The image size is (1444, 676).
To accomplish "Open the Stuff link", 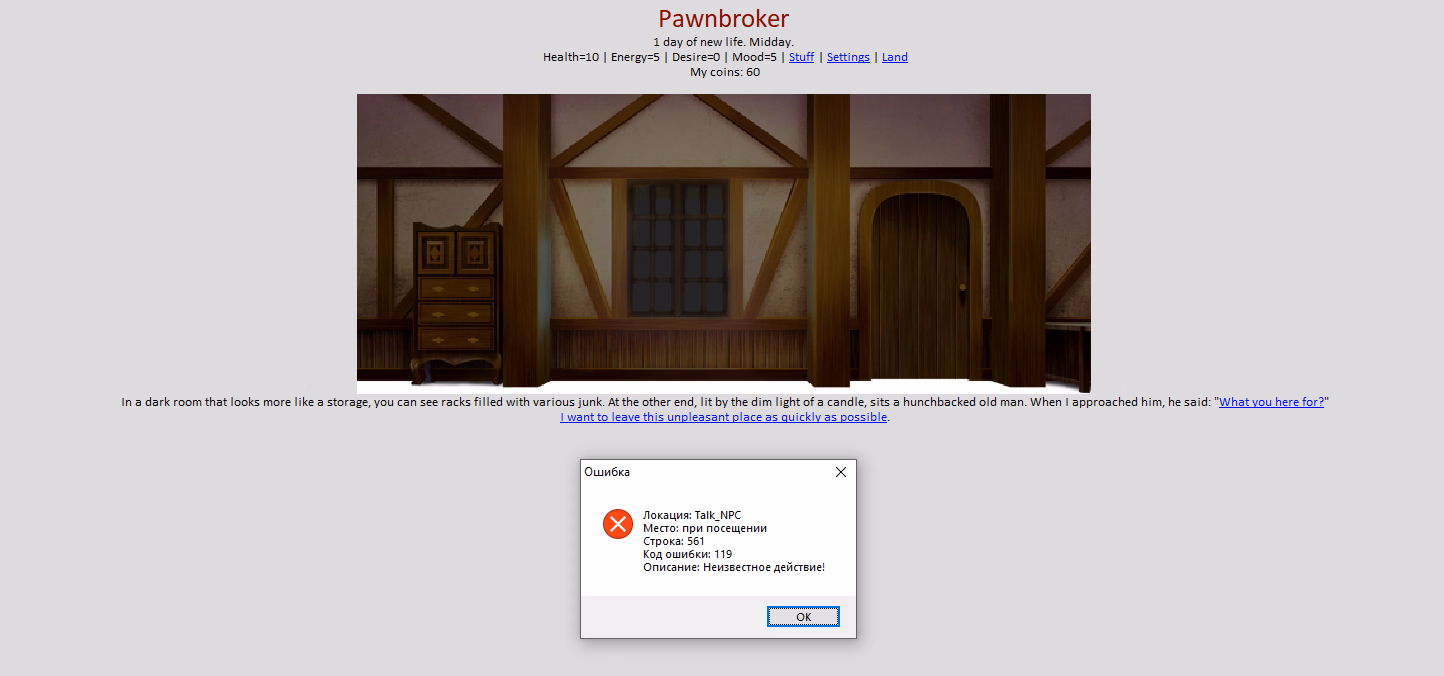I will click(x=801, y=57).
